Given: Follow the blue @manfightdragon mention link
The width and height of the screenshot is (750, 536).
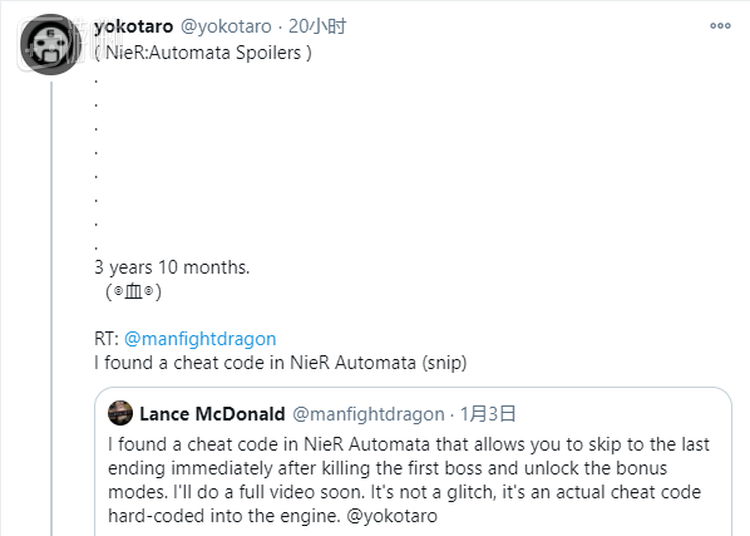Looking at the screenshot, I should point(200,338).
